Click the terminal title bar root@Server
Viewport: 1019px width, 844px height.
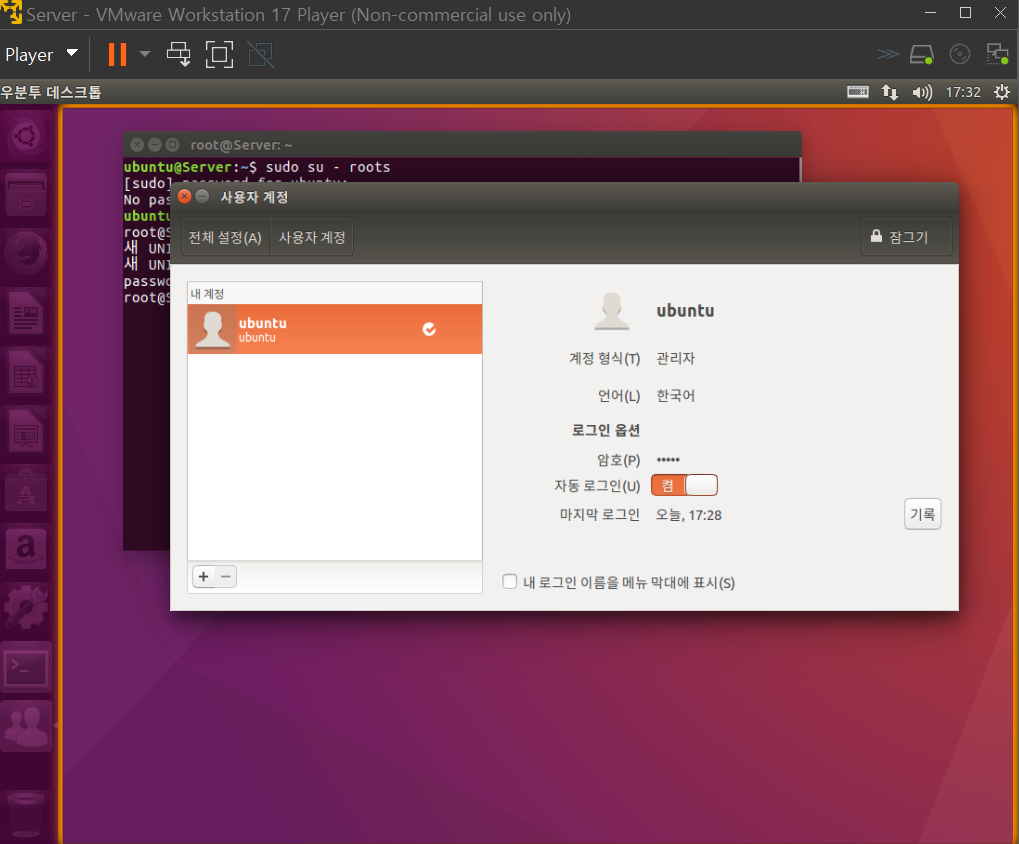click(x=462, y=144)
